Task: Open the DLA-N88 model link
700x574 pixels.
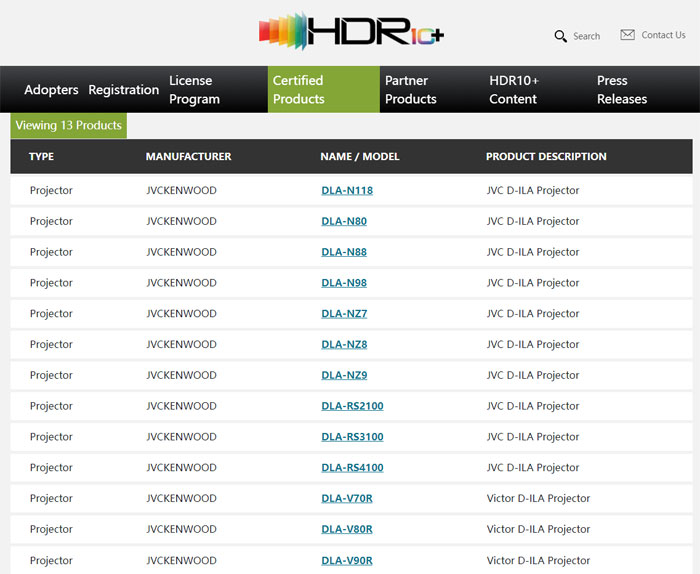Action: (344, 252)
